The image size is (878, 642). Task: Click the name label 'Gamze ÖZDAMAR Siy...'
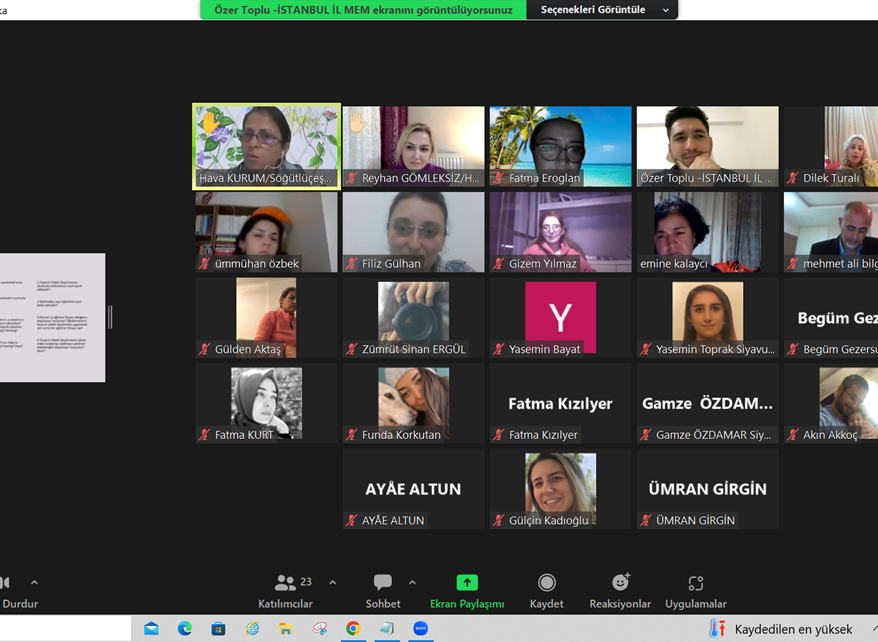click(x=713, y=435)
